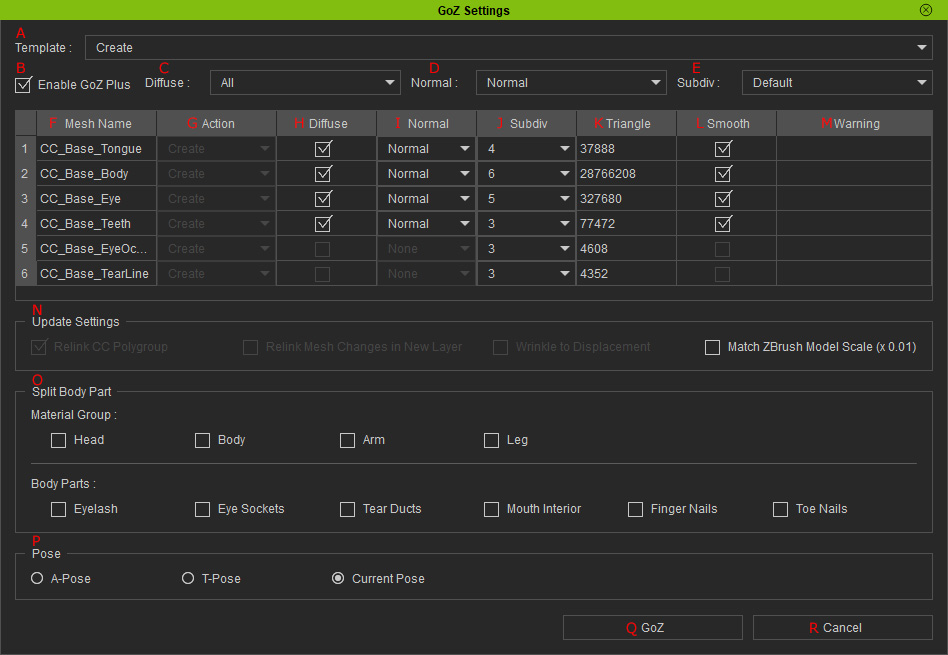Uncheck Diffuse for CC_Base_Tongue
Image resolution: width=948 pixels, height=655 pixels.
323,149
